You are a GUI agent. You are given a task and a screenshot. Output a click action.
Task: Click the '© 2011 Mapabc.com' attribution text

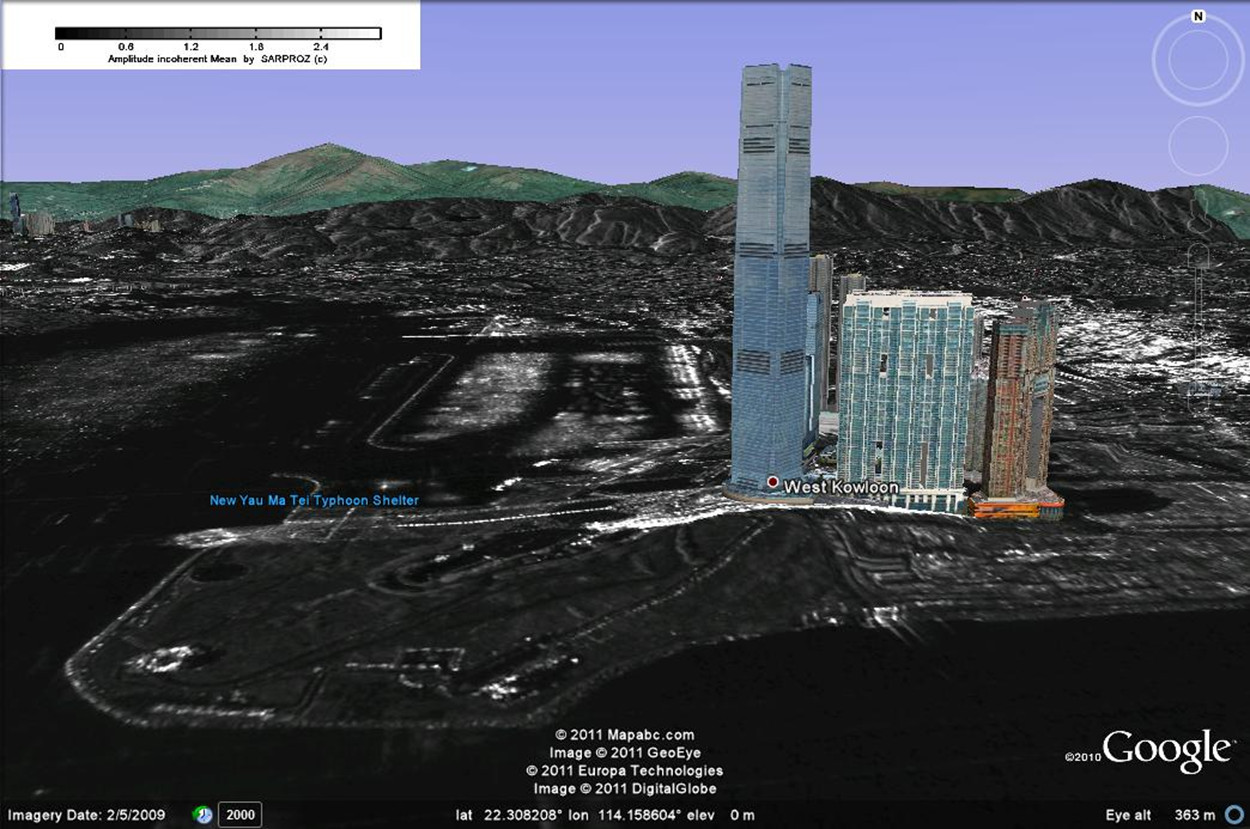click(625, 735)
